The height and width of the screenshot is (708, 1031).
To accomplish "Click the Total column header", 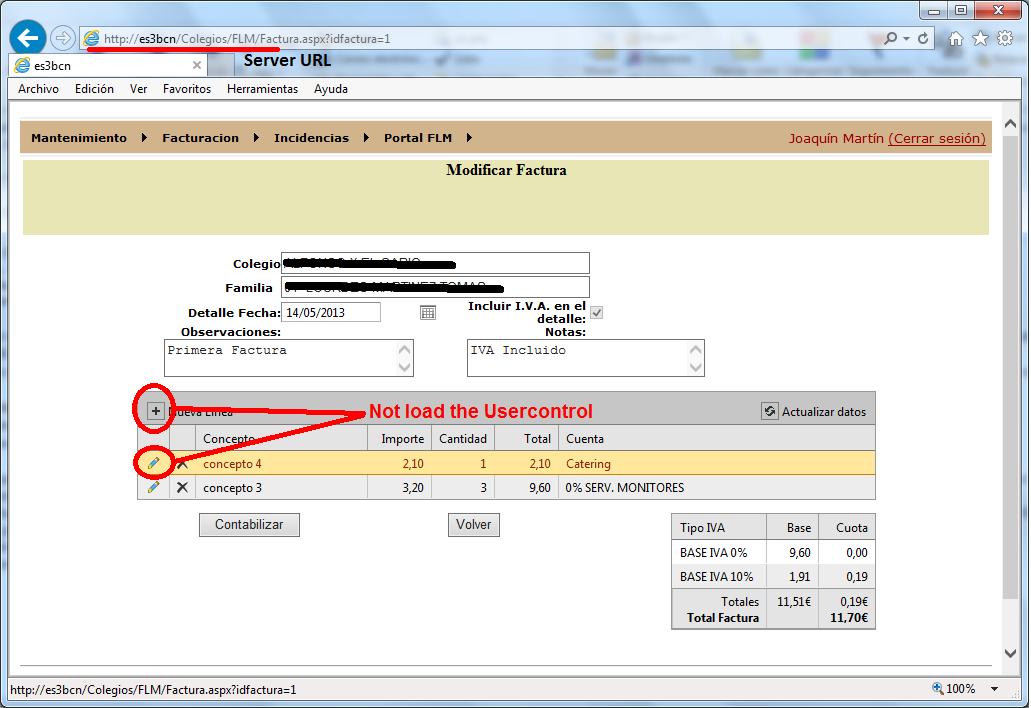I will coord(527,438).
